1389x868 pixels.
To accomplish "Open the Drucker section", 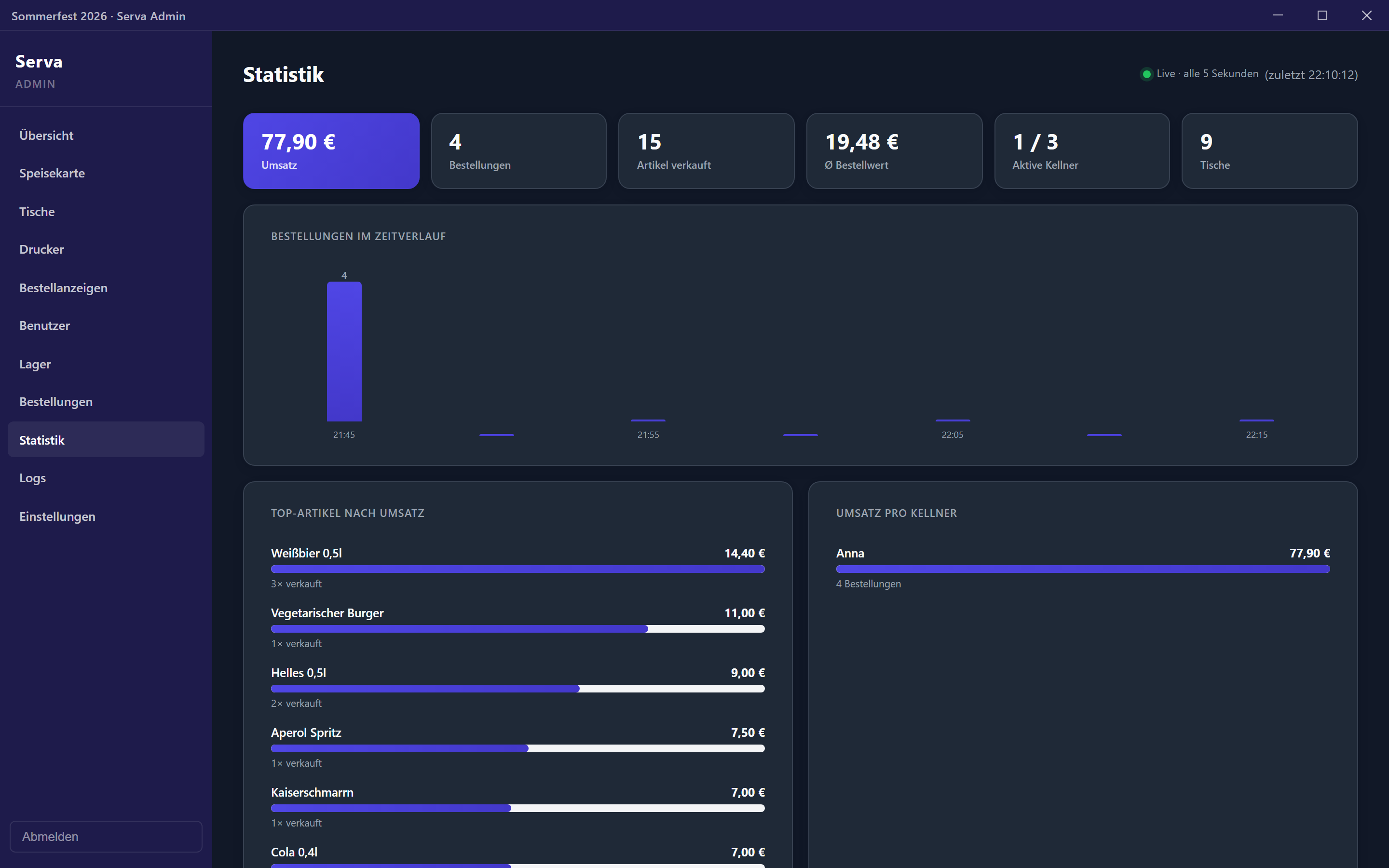I will [106, 250].
